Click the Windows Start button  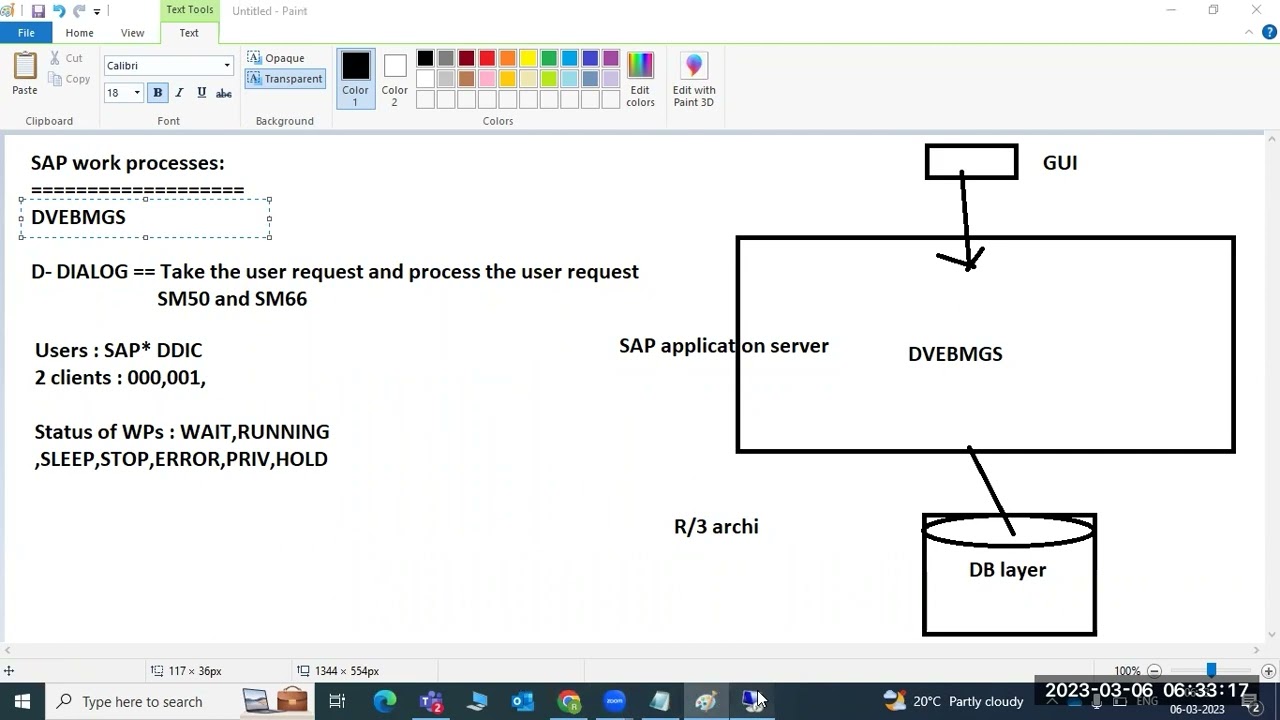click(x=22, y=701)
